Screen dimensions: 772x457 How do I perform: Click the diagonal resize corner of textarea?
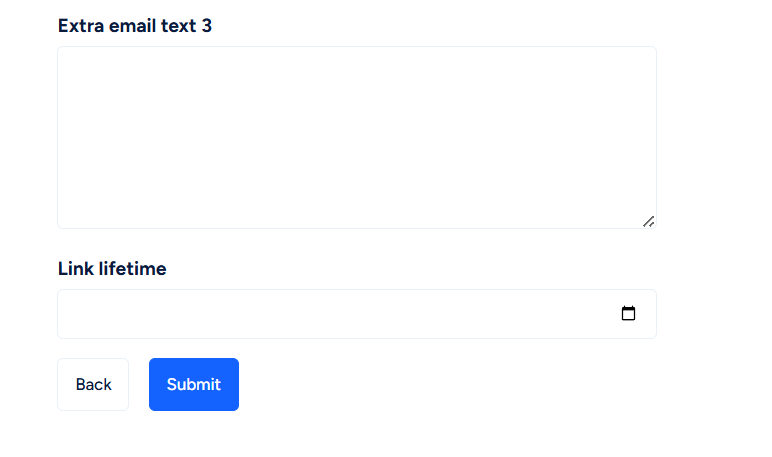tap(648, 222)
